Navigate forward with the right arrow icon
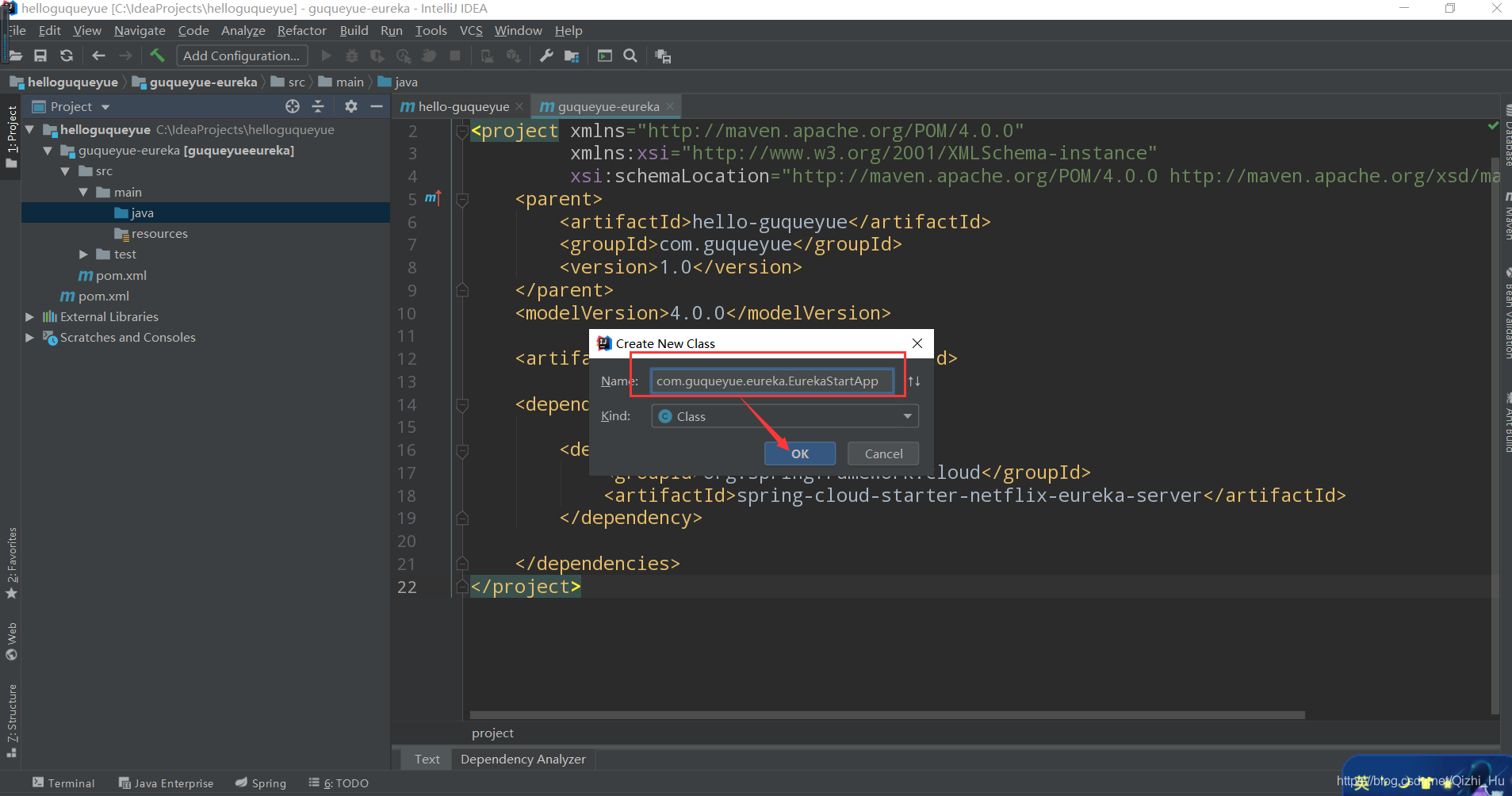Viewport: 1512px width, 796px height. [125, 55]
